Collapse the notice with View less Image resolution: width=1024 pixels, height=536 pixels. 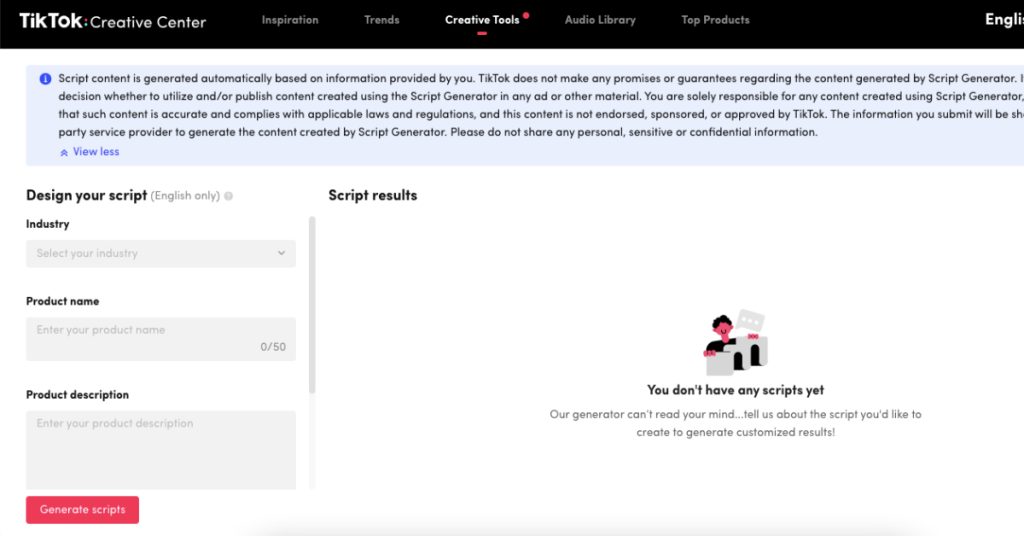96,151
